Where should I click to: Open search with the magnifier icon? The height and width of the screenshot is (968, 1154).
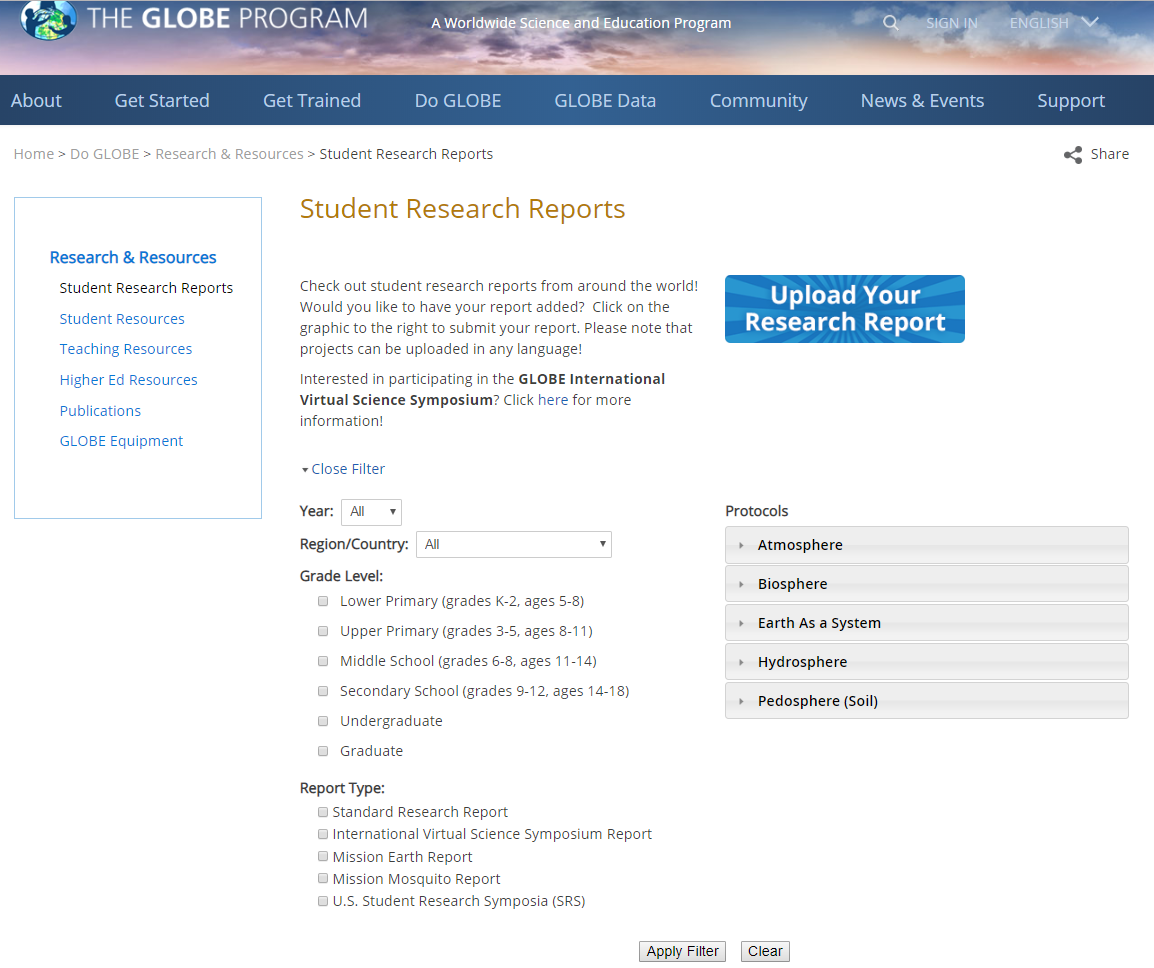(x=891, y=23)
